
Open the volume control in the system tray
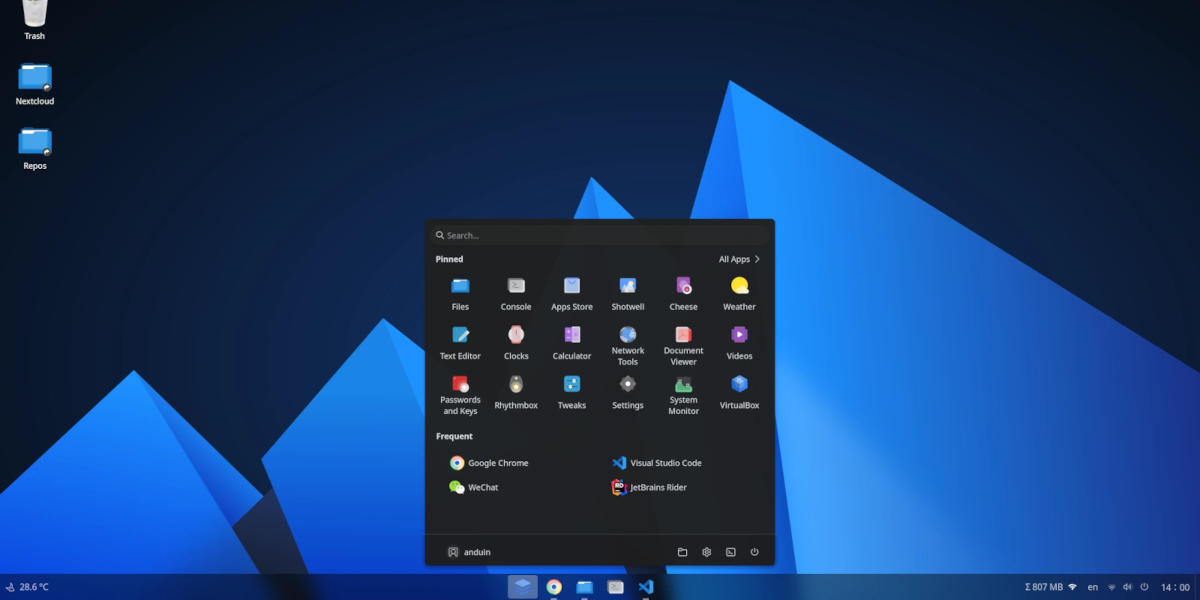pyautogui.click(x=1129, y=587)
